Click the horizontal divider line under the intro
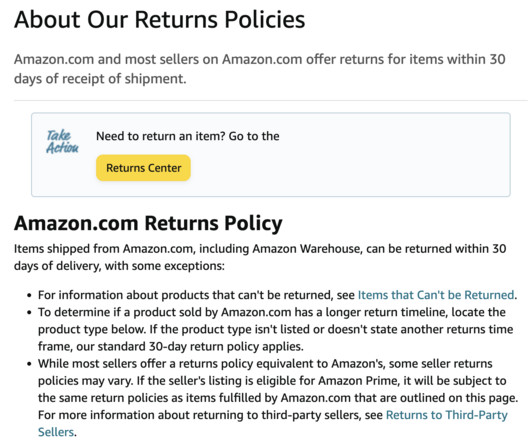Image resolution: width=530 pixels, height=442 pixels. click(271, 100)
